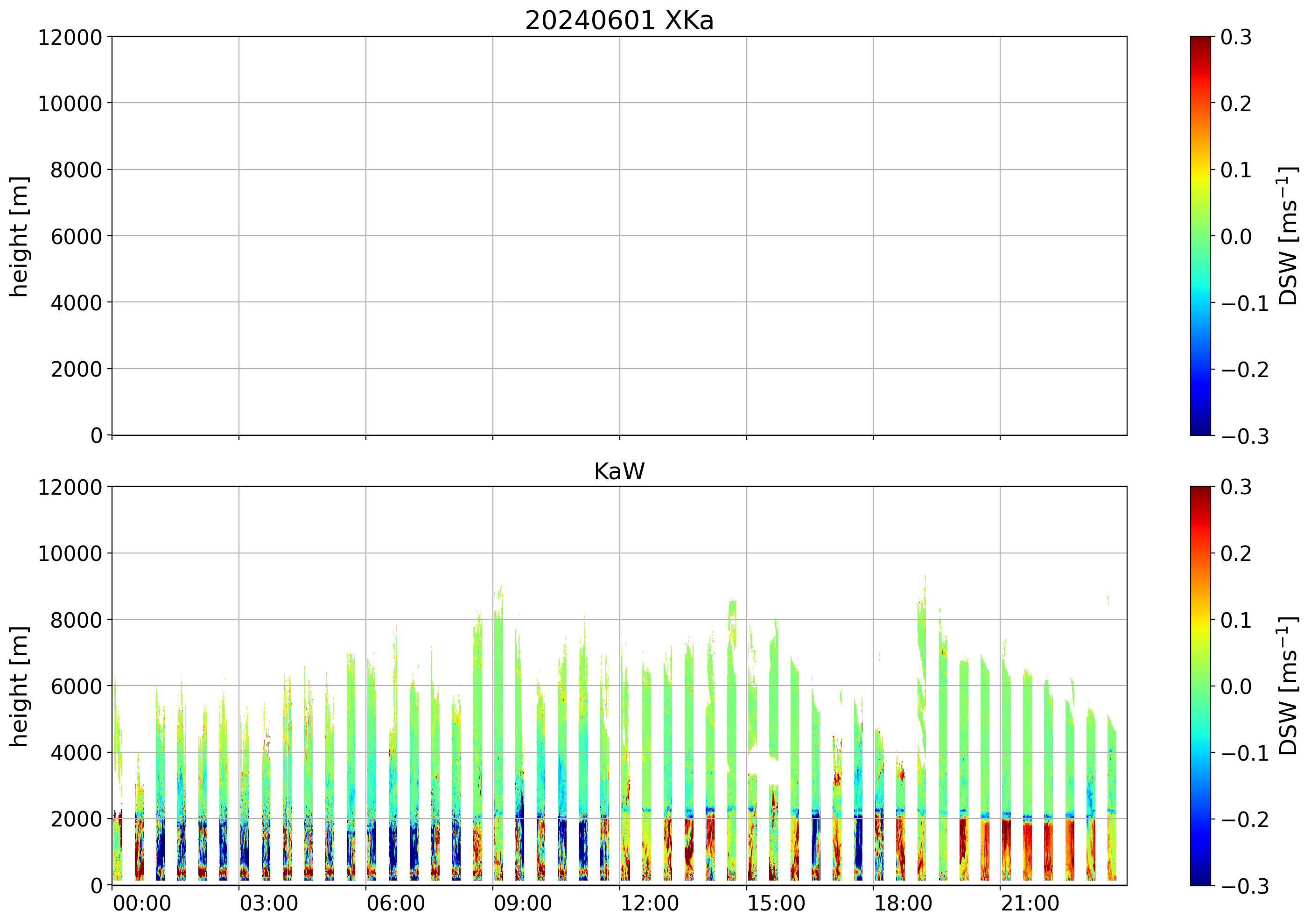
Task: Click the 6000 tick on the KaW plot
Action: point(76,686)
